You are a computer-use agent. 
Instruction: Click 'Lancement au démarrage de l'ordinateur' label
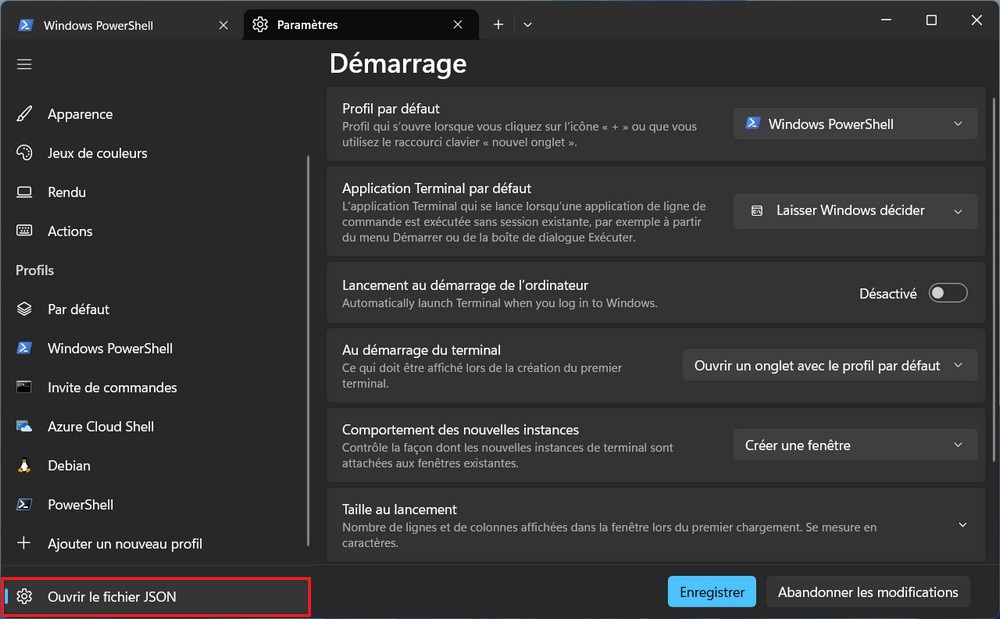point(465,285)
